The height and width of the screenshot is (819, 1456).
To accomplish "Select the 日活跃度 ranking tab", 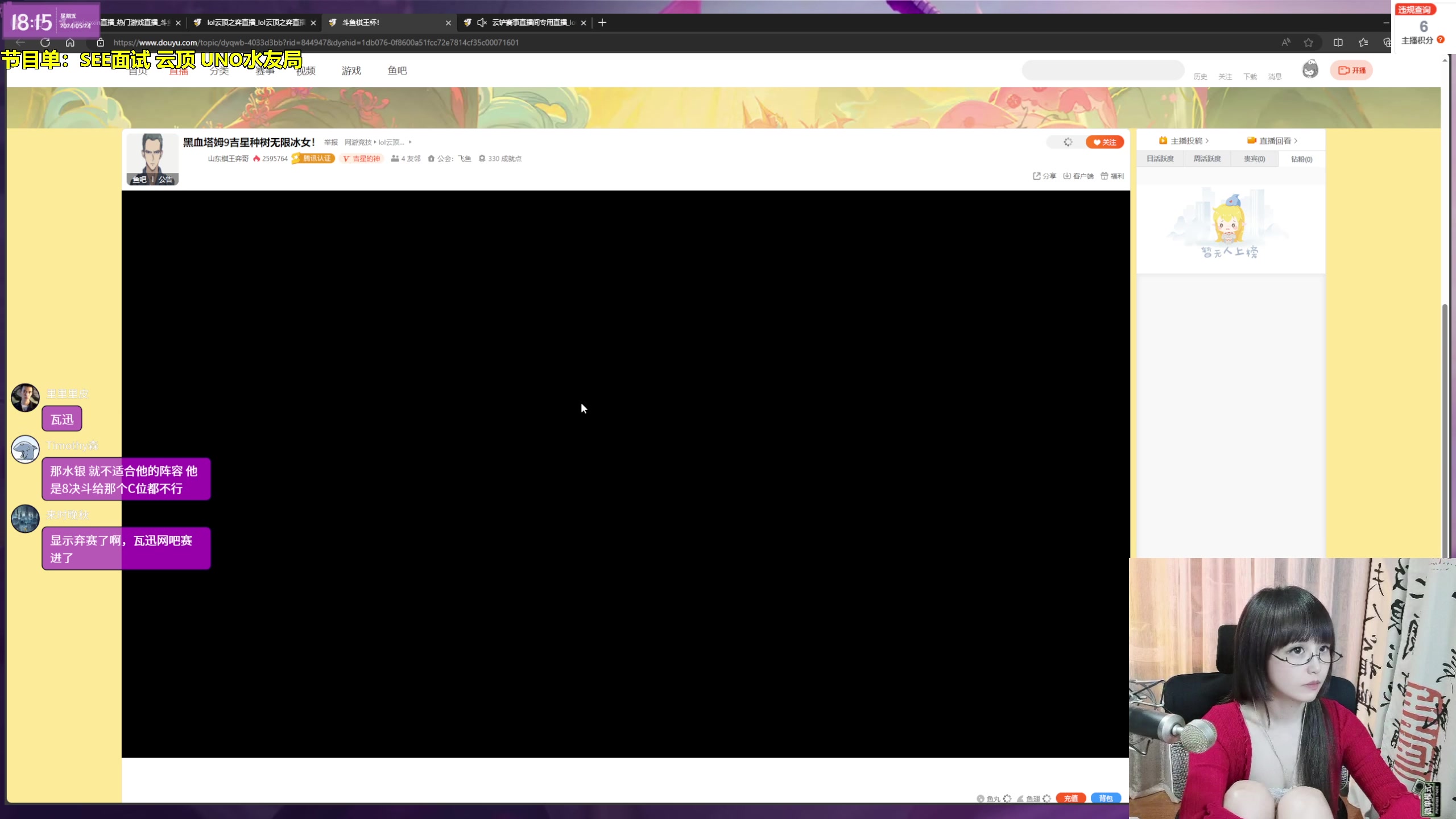I will pos(1160,159).
